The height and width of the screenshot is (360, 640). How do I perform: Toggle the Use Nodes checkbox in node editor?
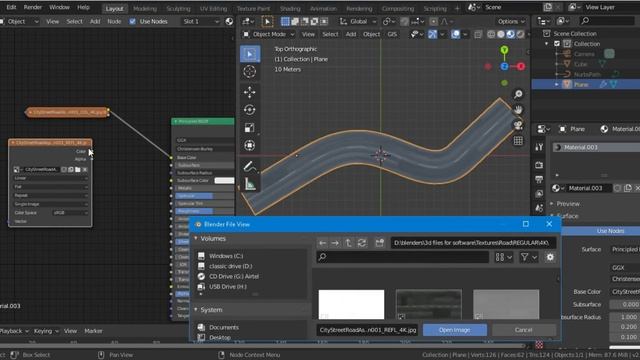(133, 21)
